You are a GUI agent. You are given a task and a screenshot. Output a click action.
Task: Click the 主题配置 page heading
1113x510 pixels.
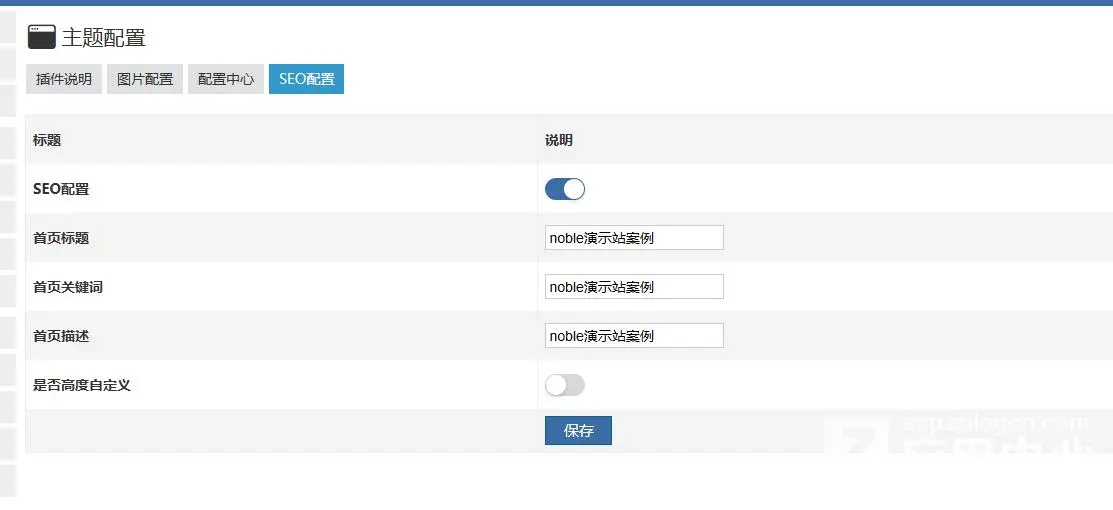pos(104,38)
